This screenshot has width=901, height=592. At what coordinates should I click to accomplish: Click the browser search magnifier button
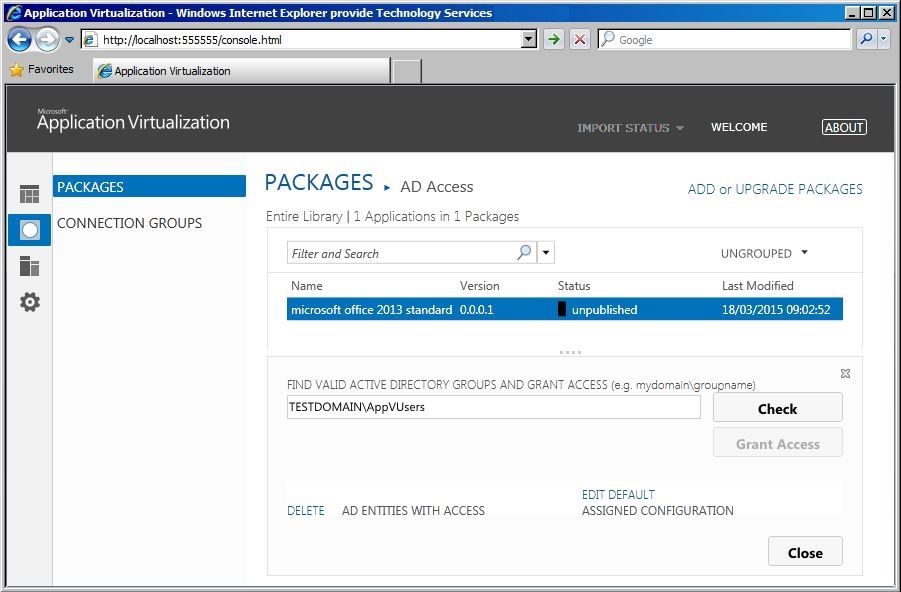click(x=866, y=40)
